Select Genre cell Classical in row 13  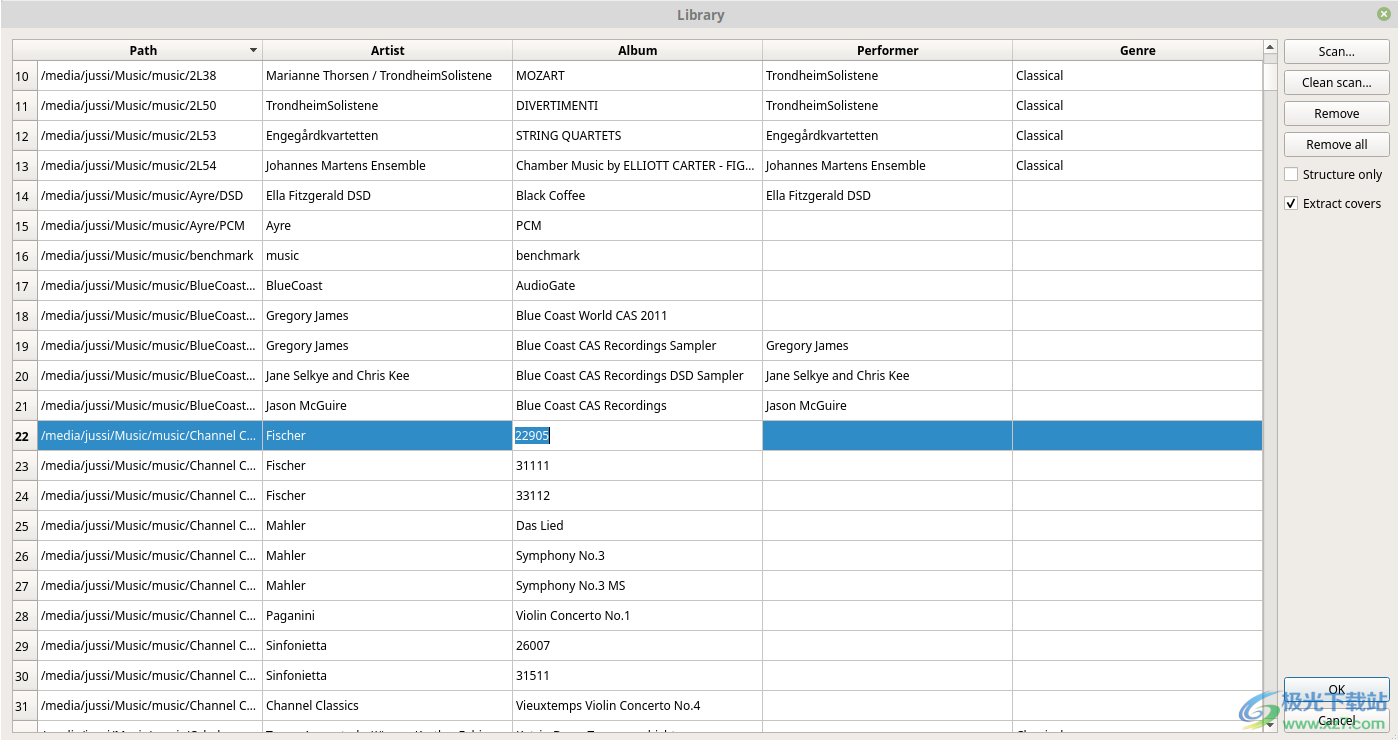(1138, 166)
